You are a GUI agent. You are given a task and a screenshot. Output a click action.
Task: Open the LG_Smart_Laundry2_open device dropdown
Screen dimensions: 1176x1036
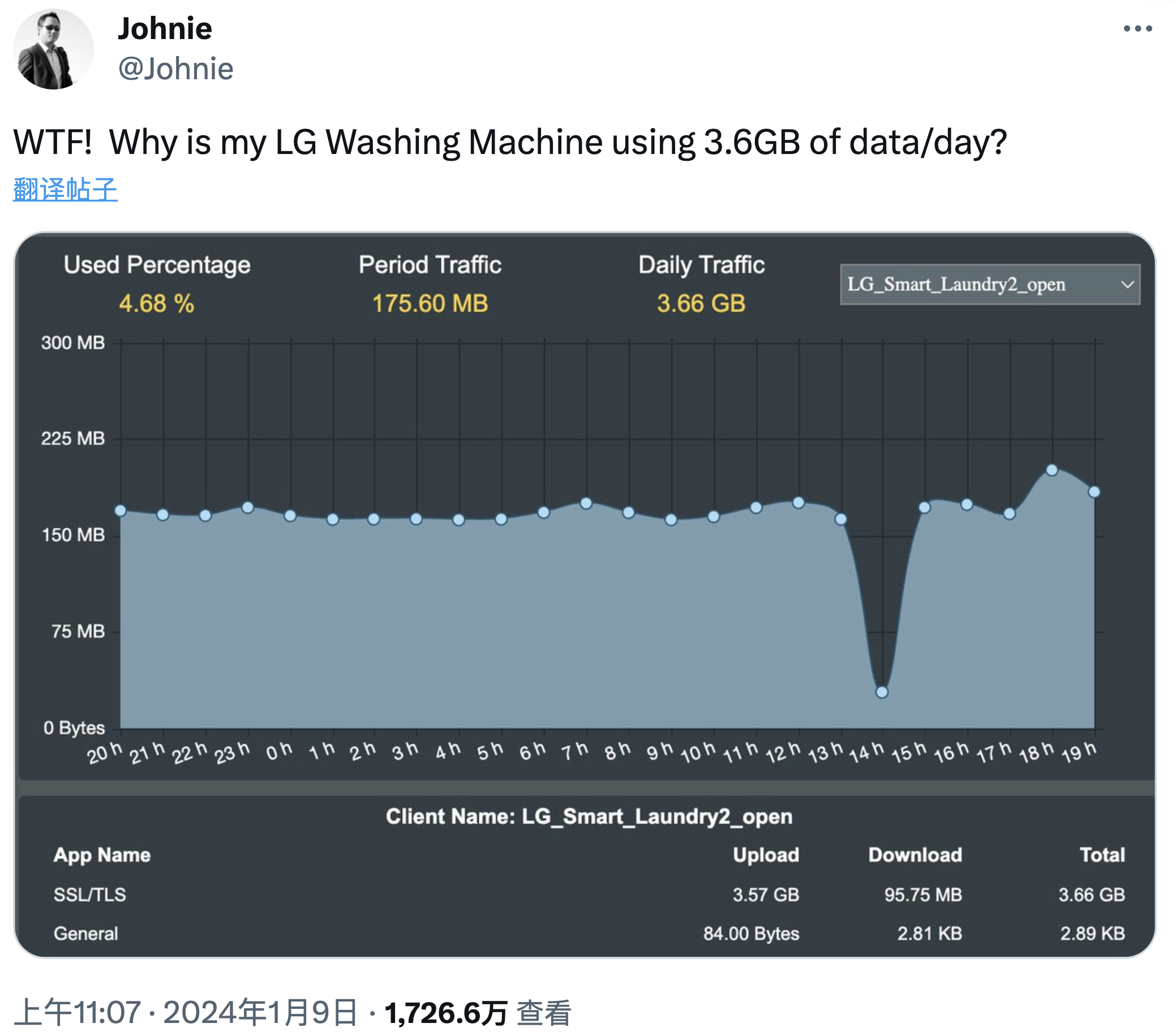point(989,284)
